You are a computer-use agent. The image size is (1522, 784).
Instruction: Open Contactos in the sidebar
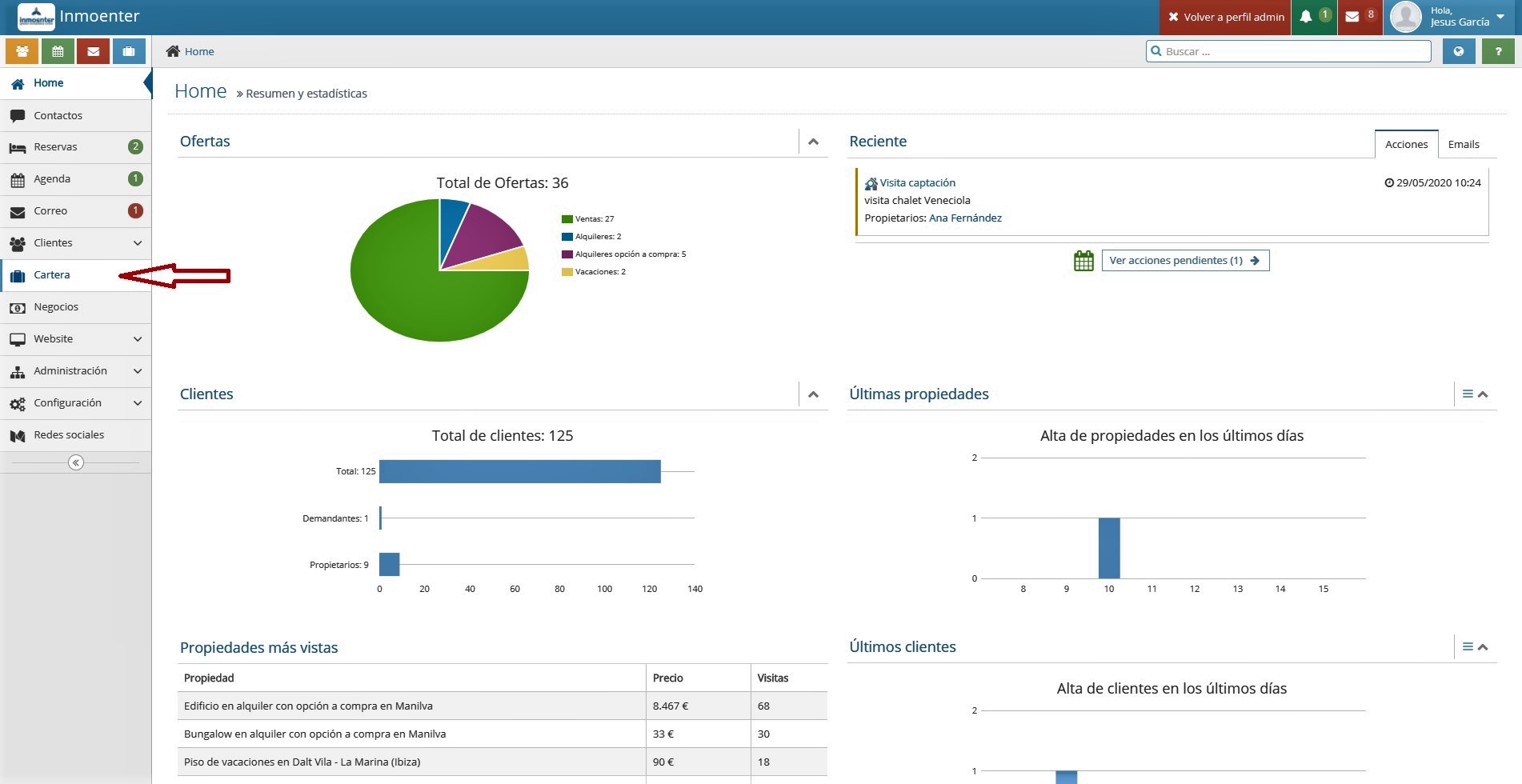tap(75, 115)
